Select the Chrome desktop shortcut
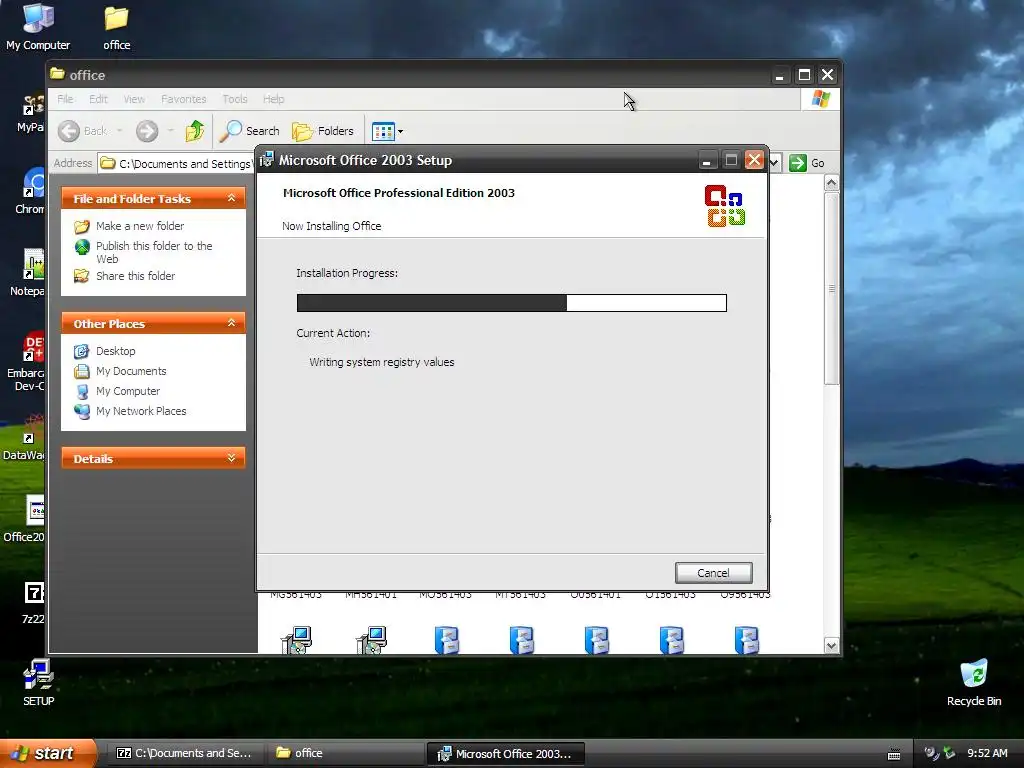Screen dimensions: 1024x768 click(31, 191)
